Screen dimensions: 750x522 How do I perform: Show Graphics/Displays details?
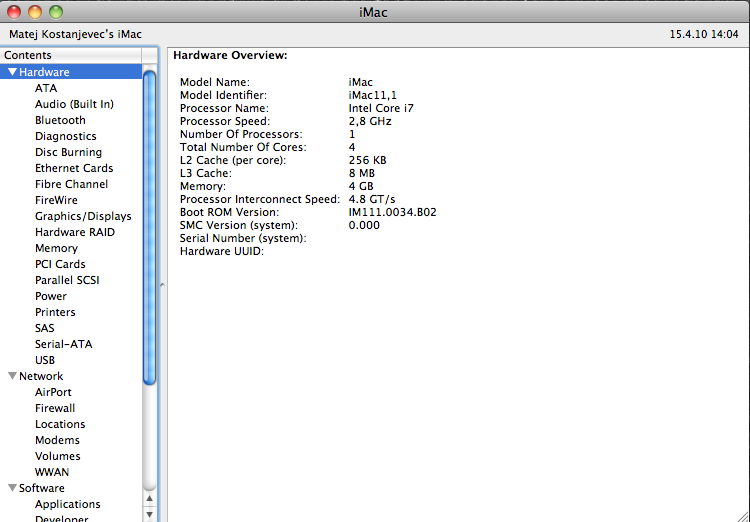[x=83, y=216]
